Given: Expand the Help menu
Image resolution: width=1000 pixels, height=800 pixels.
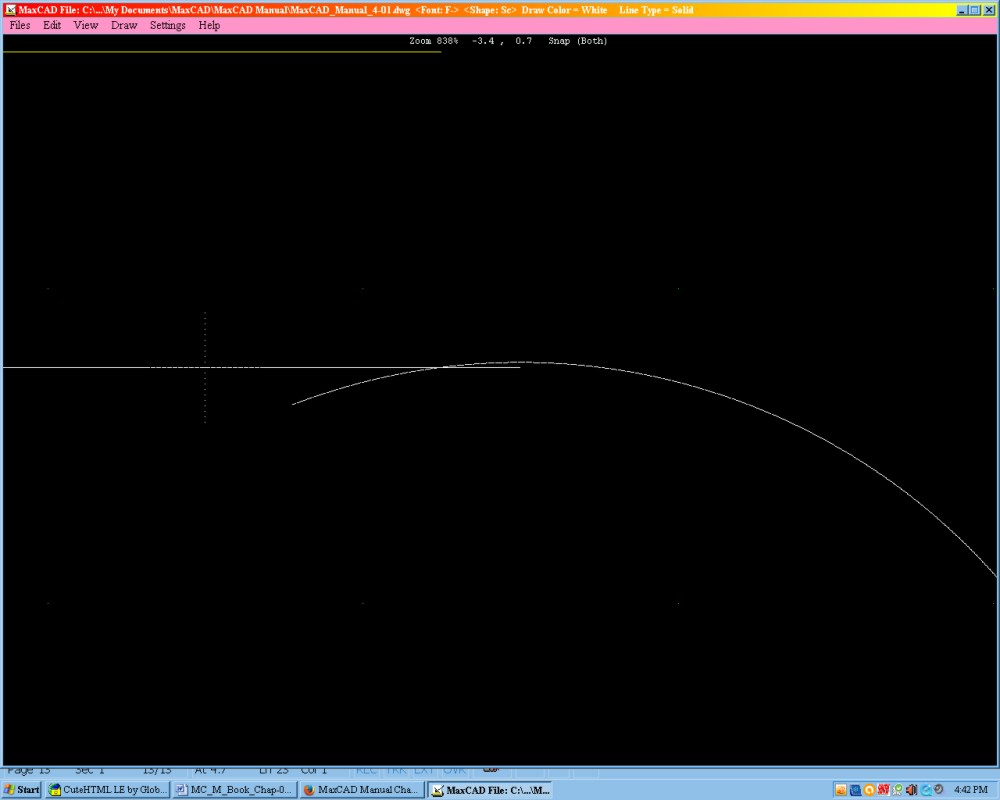Looking at the screenshot, I should pos(209,25).
